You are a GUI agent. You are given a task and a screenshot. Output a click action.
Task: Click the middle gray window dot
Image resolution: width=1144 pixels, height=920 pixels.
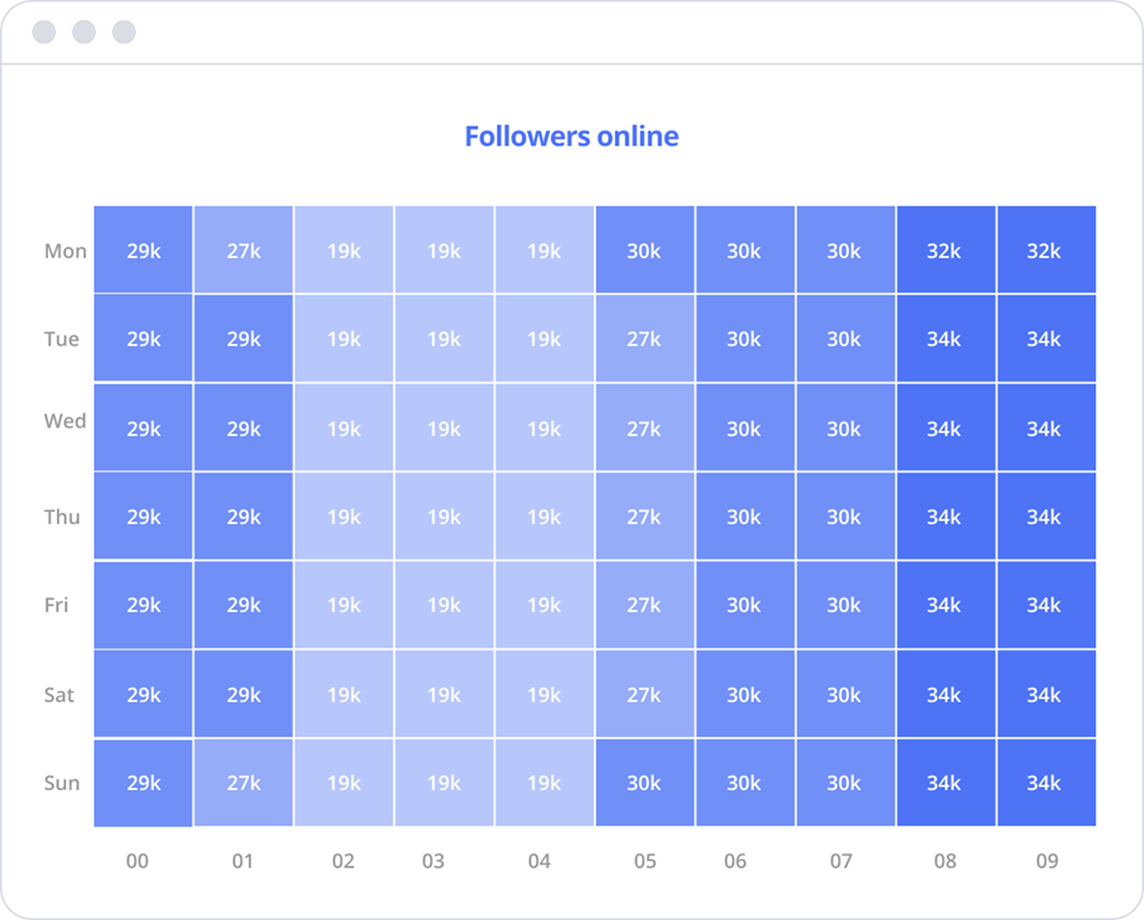tap(84, 32)
